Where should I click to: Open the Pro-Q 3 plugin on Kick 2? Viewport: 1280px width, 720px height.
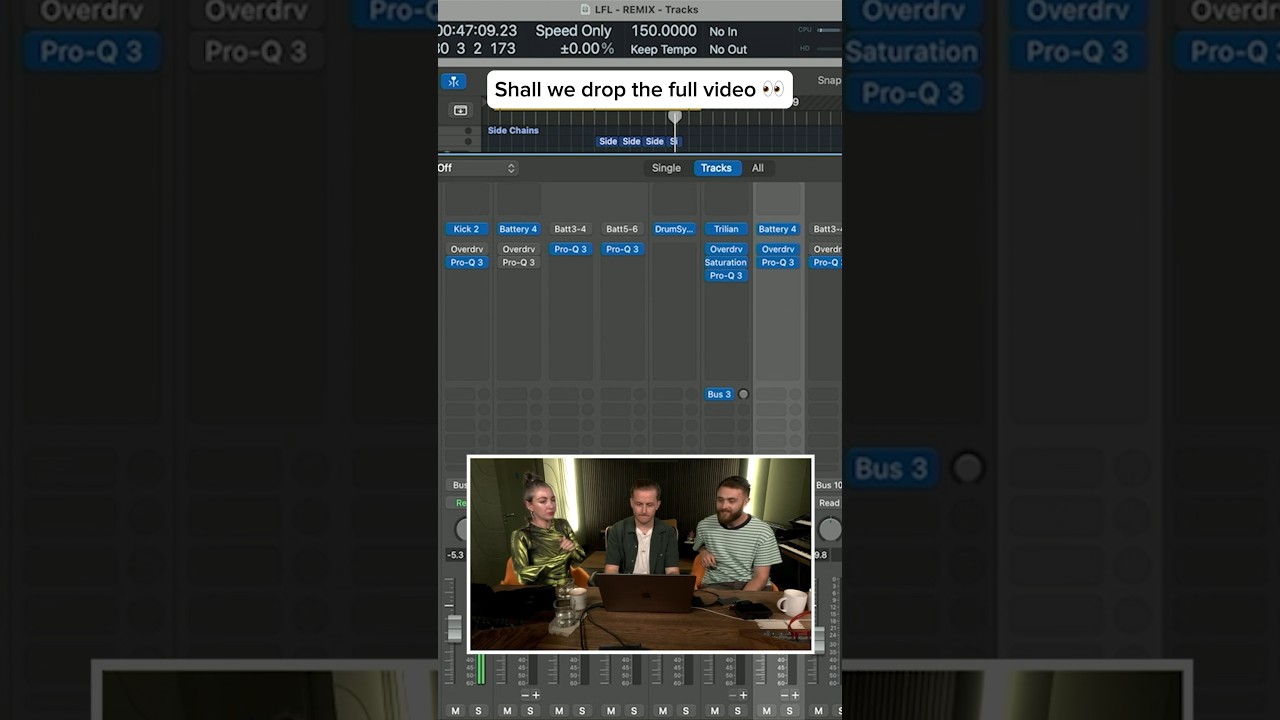[466, 262]
